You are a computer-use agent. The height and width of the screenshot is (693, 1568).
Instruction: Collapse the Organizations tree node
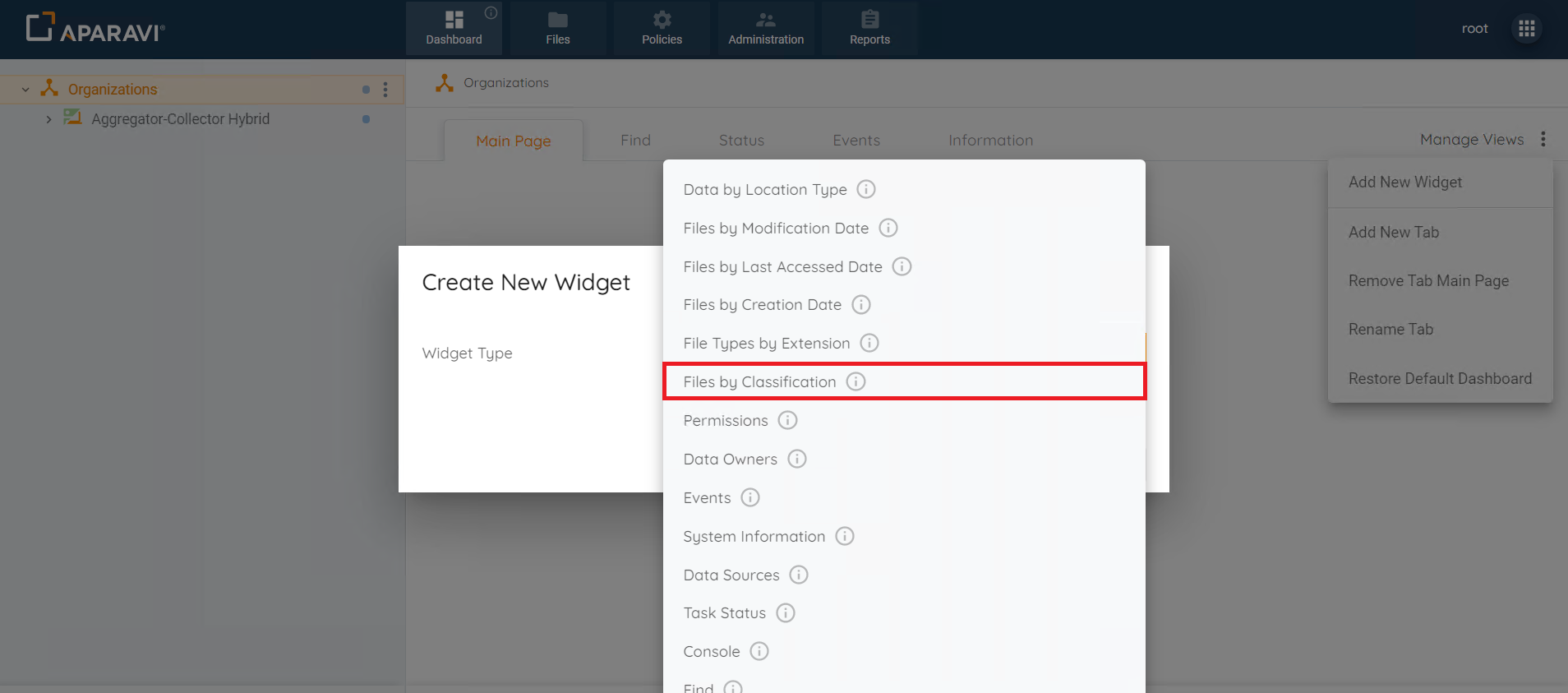tap(24, 89)
